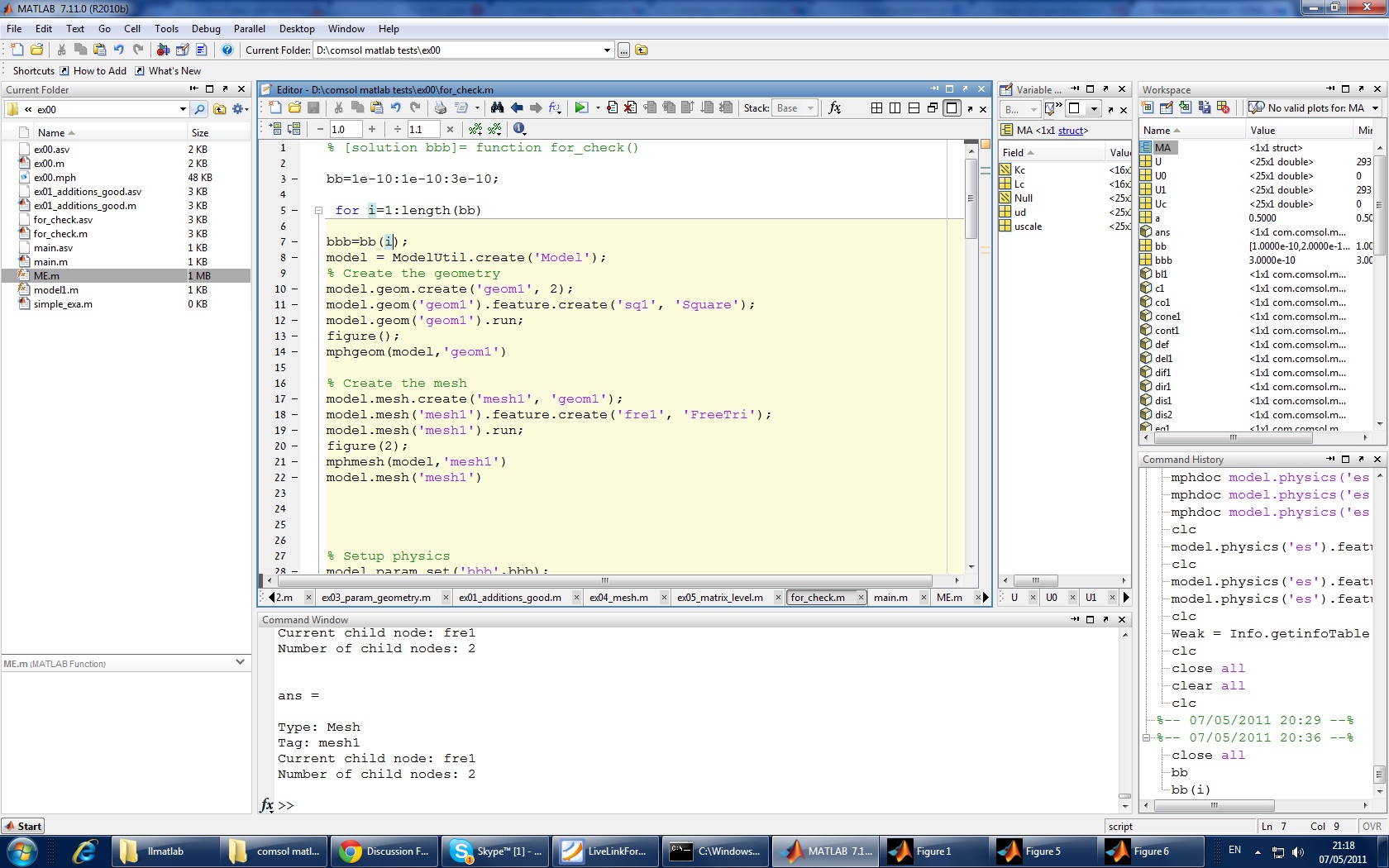Import data into the Workspace
Viewport: 1389px width, 868px height.
(1185, 107)
